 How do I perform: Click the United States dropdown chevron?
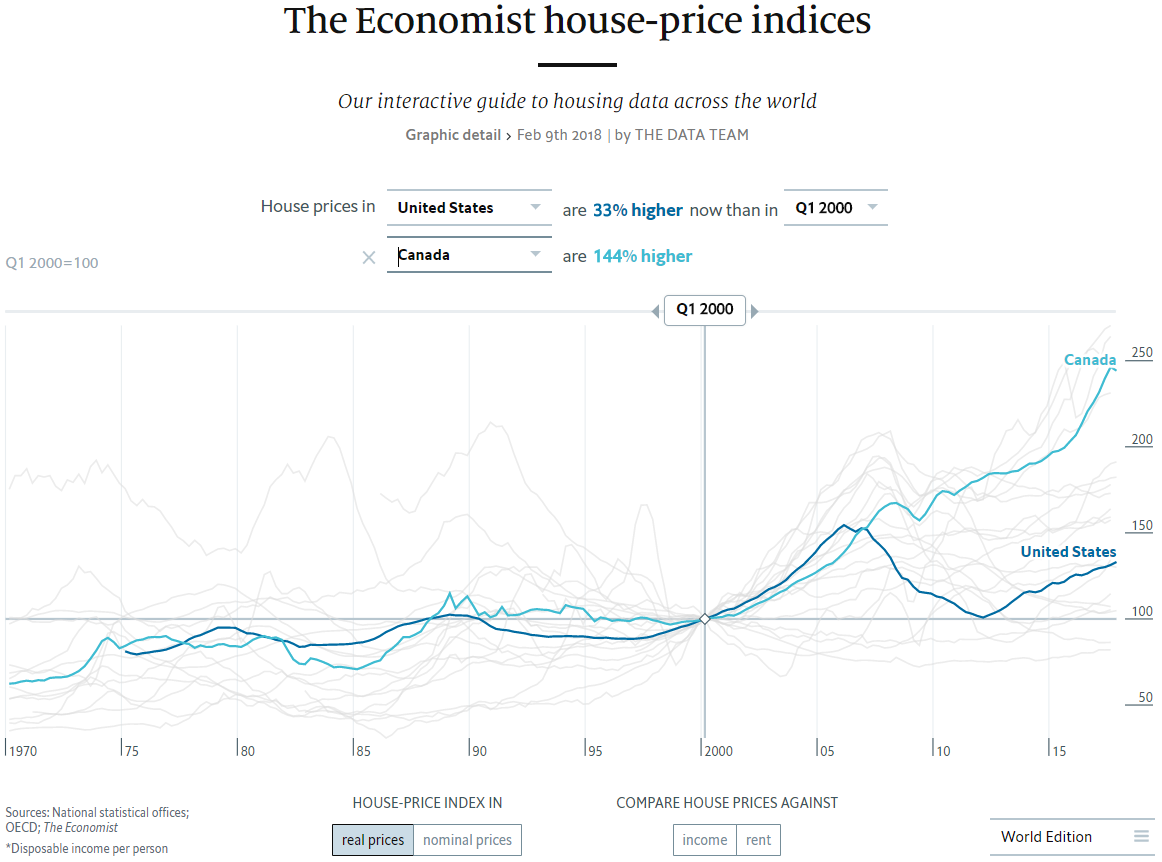(537, 208)
